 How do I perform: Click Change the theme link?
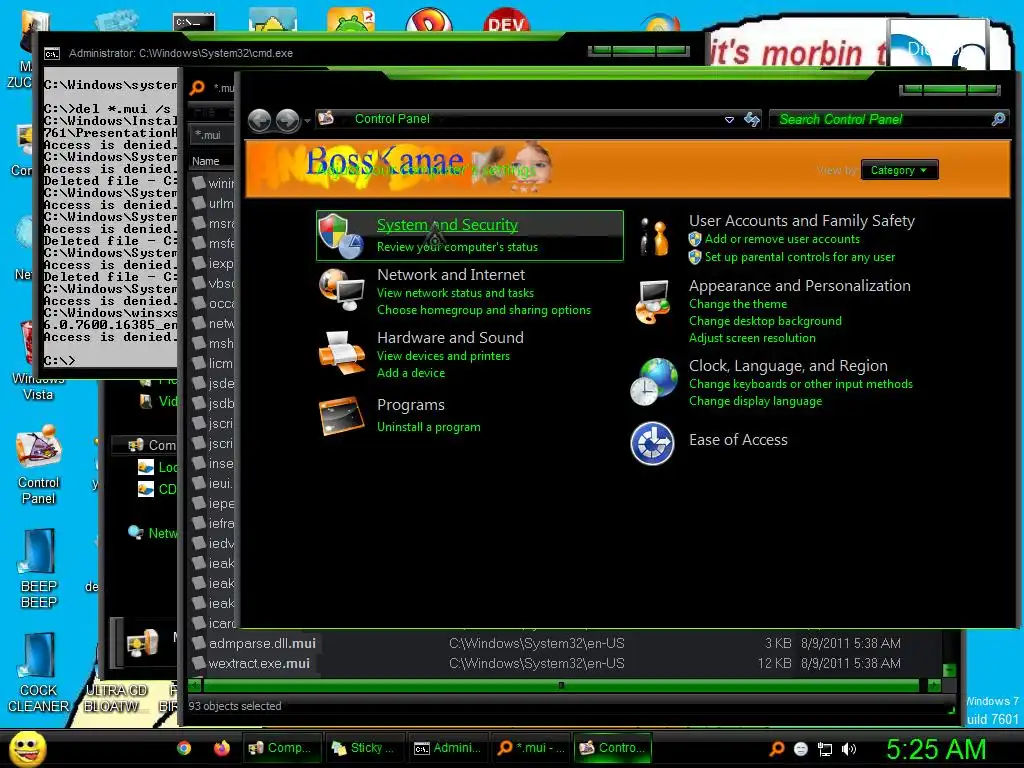point(738,304)
